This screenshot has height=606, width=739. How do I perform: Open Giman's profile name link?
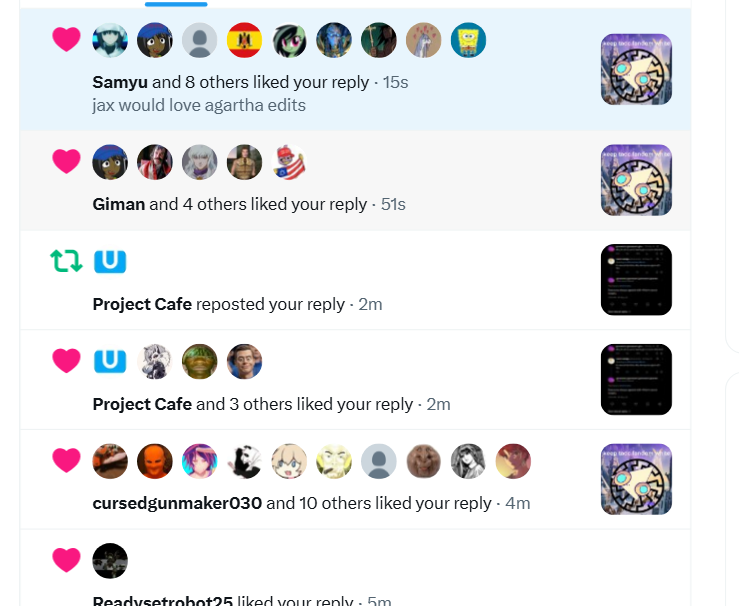pos(118,205)
